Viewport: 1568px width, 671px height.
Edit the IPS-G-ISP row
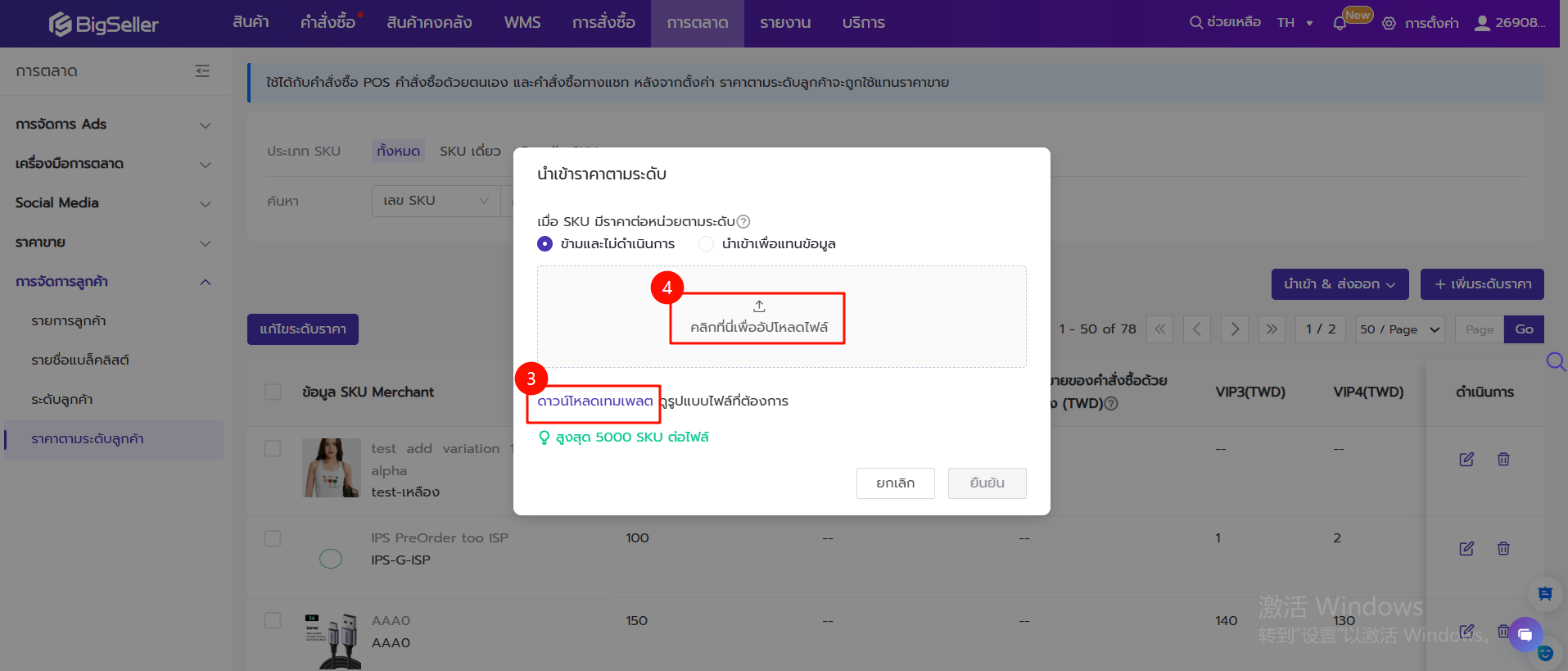tap(1466, 548)
